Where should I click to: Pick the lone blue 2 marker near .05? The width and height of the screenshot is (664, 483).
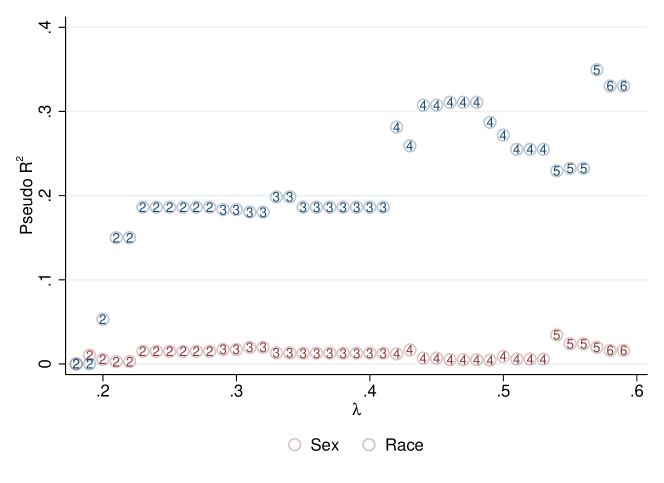[x=103, y=319]
